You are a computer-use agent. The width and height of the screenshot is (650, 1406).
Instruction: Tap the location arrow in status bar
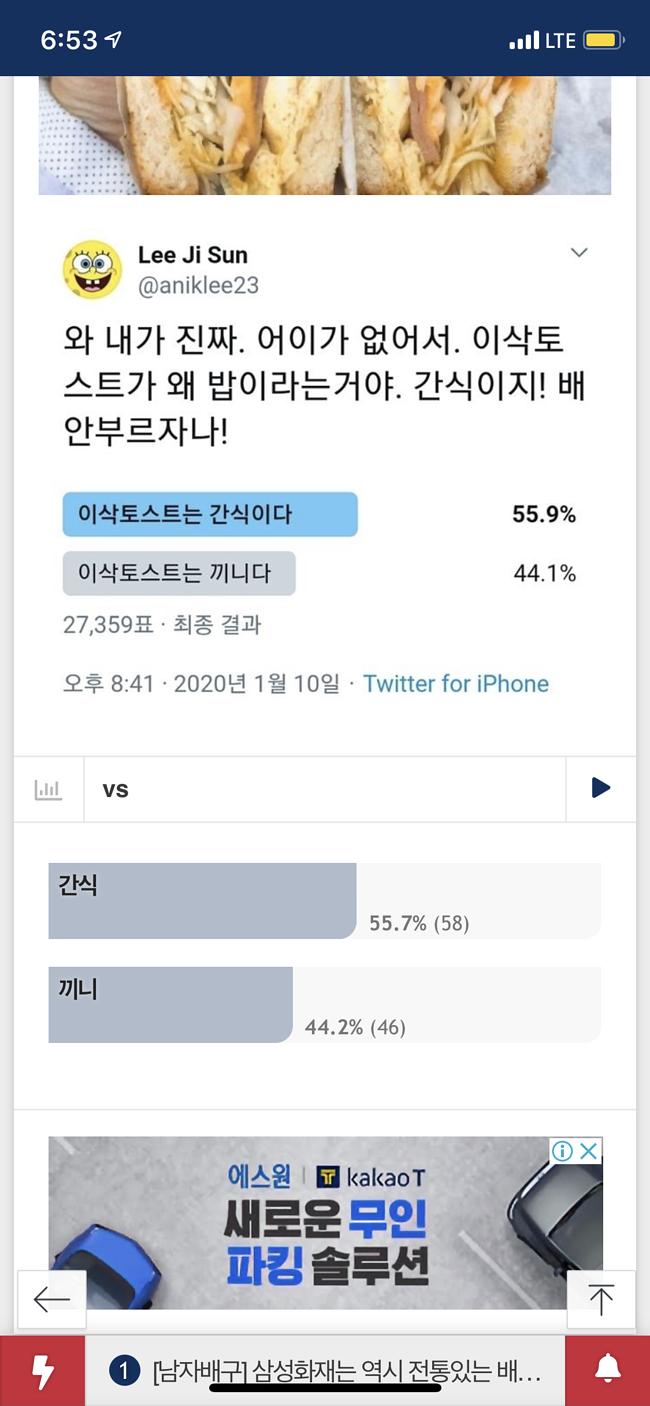(x=113, y=40)
